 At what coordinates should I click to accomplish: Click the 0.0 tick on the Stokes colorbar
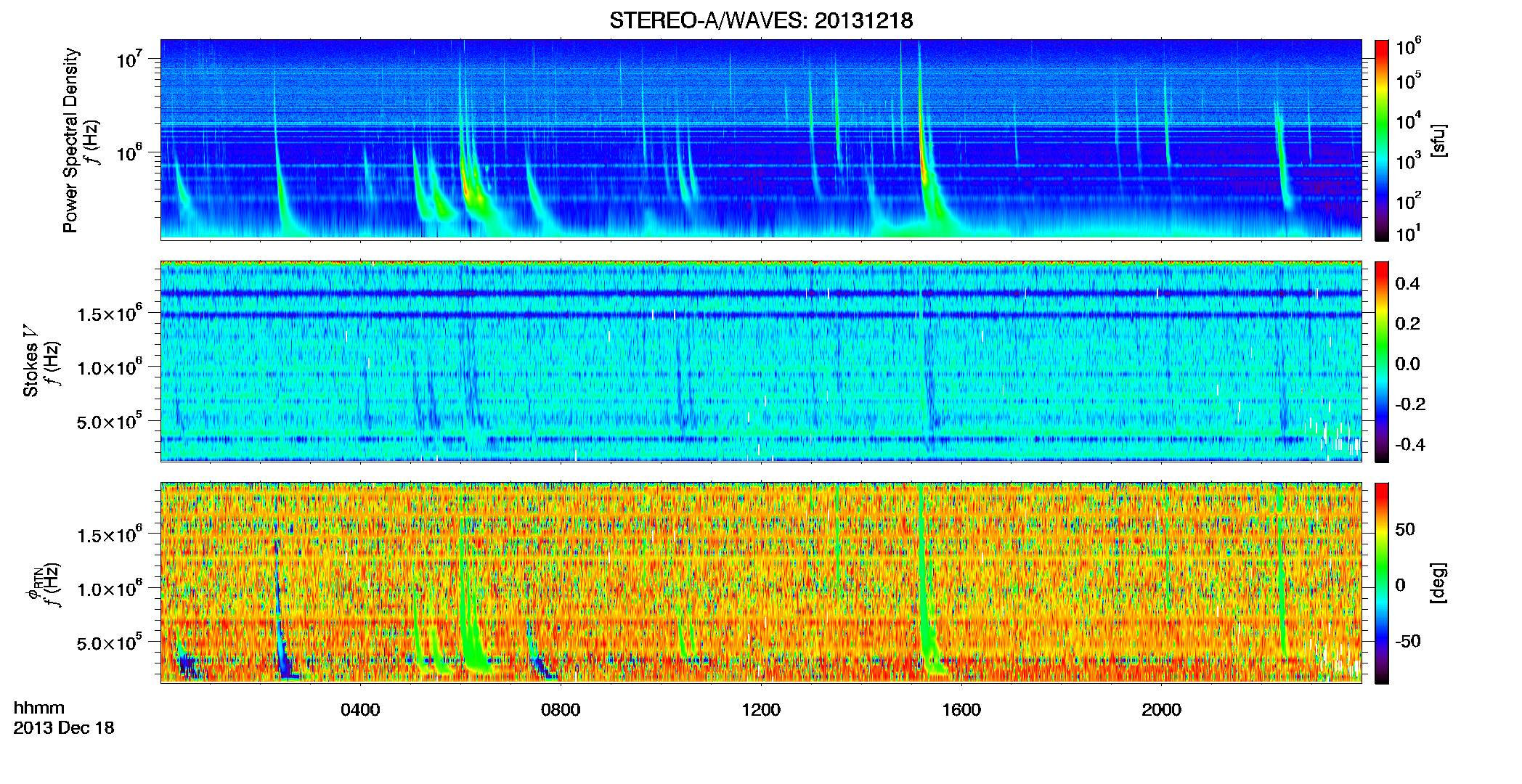click(x=1407, y=364)
